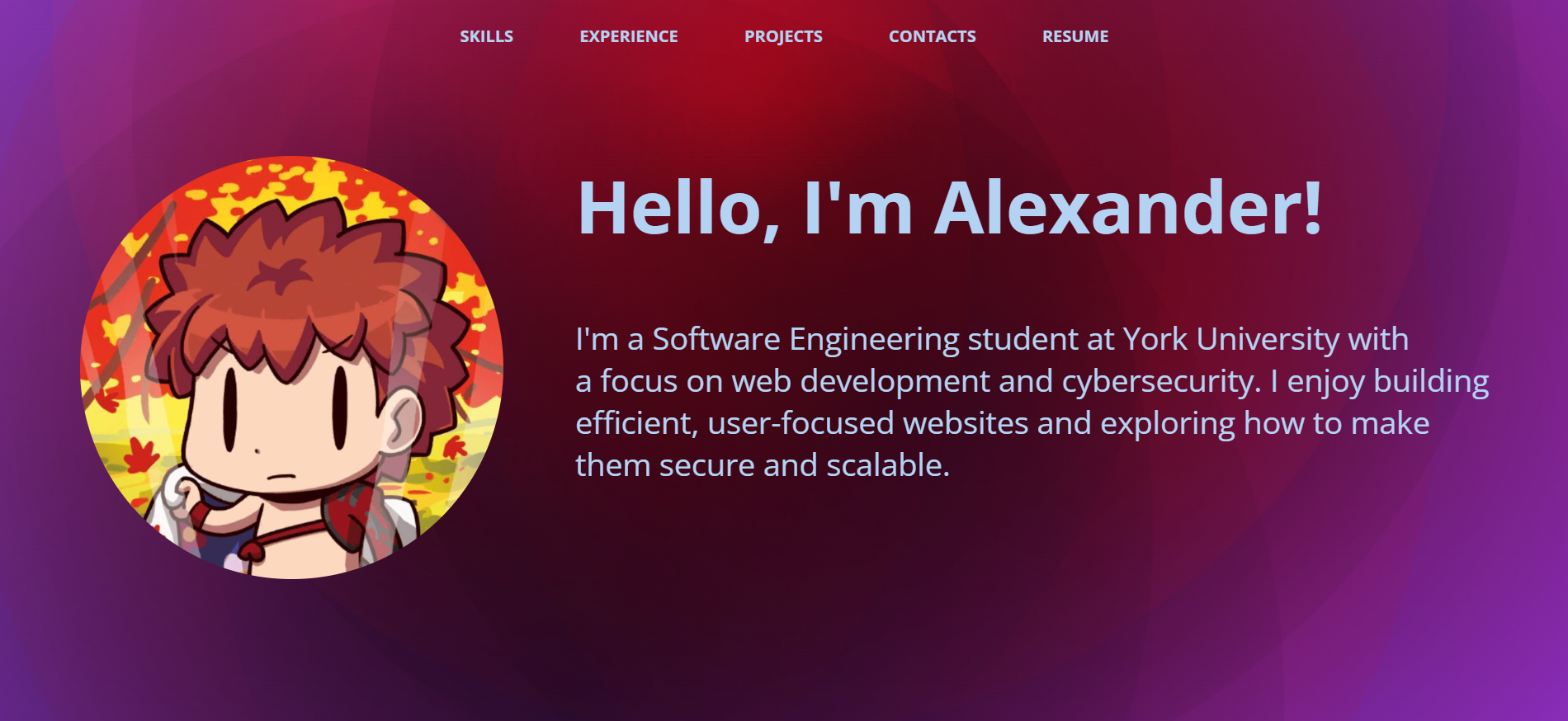Click the circular cartoon profile picture

coord(291,367)
